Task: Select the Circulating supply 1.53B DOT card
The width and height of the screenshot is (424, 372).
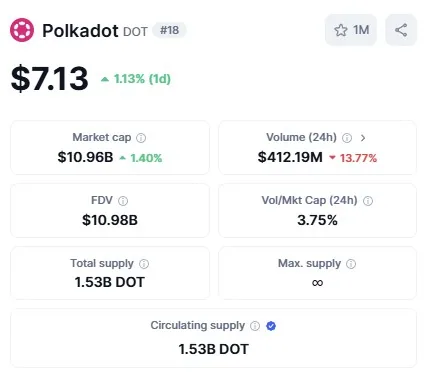Action: point(213,338)
